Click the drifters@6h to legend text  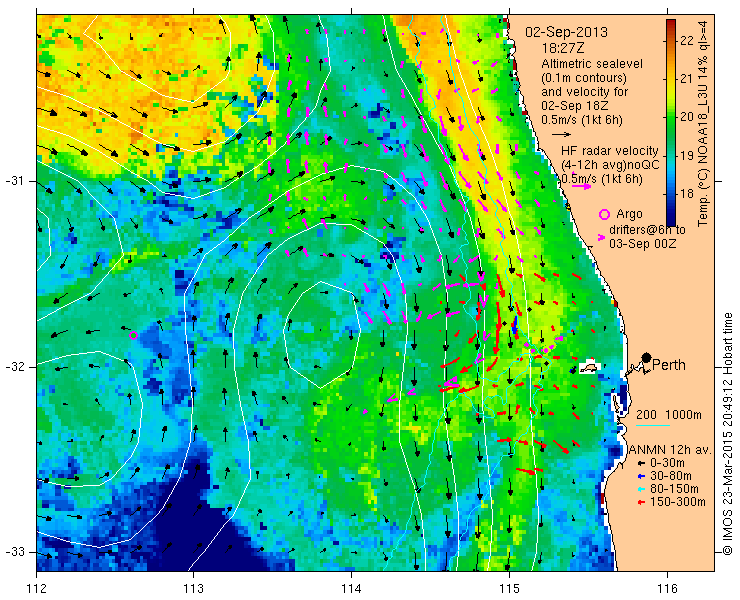pyautogui.click(x=647, y=230)
